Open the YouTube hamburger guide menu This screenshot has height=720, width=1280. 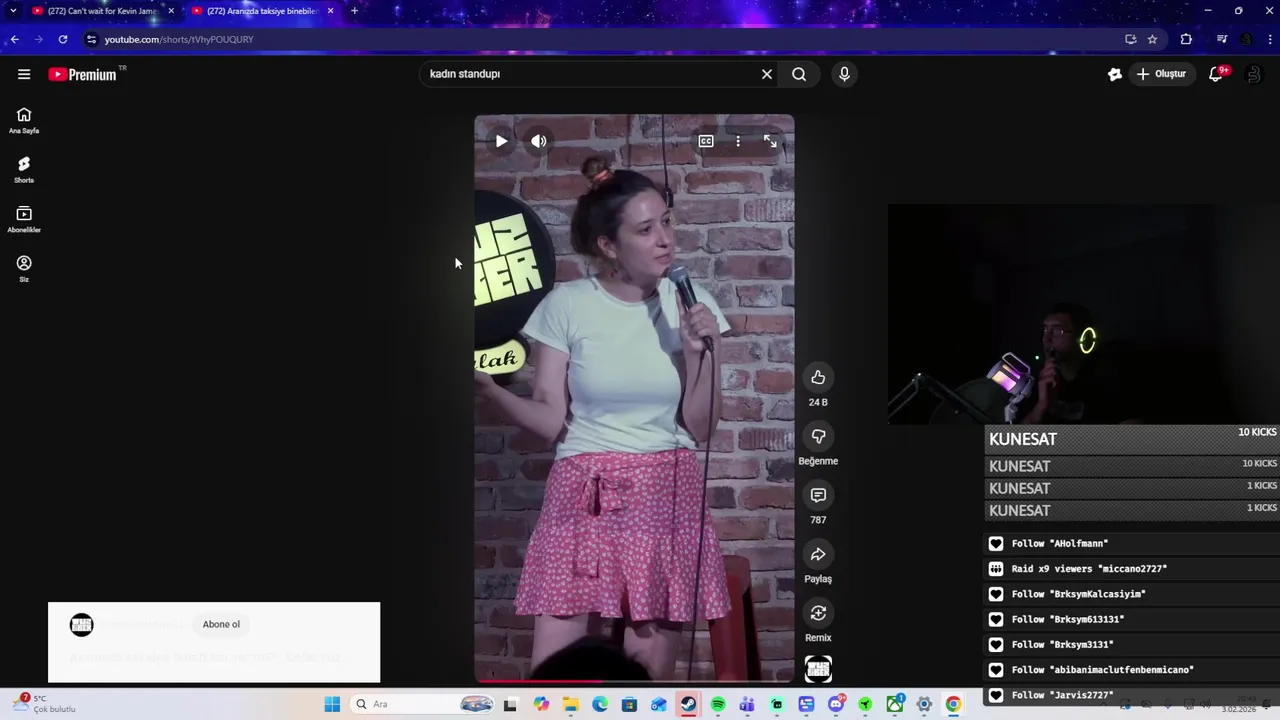[x=24, y=74]
